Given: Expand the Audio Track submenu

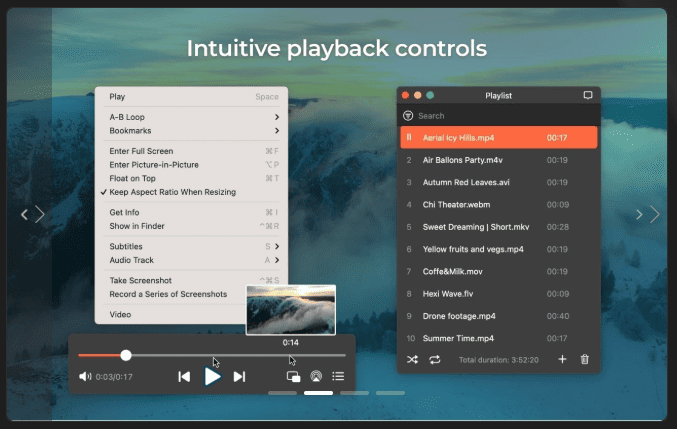Looking at the screenshot, I should [191, 260].
